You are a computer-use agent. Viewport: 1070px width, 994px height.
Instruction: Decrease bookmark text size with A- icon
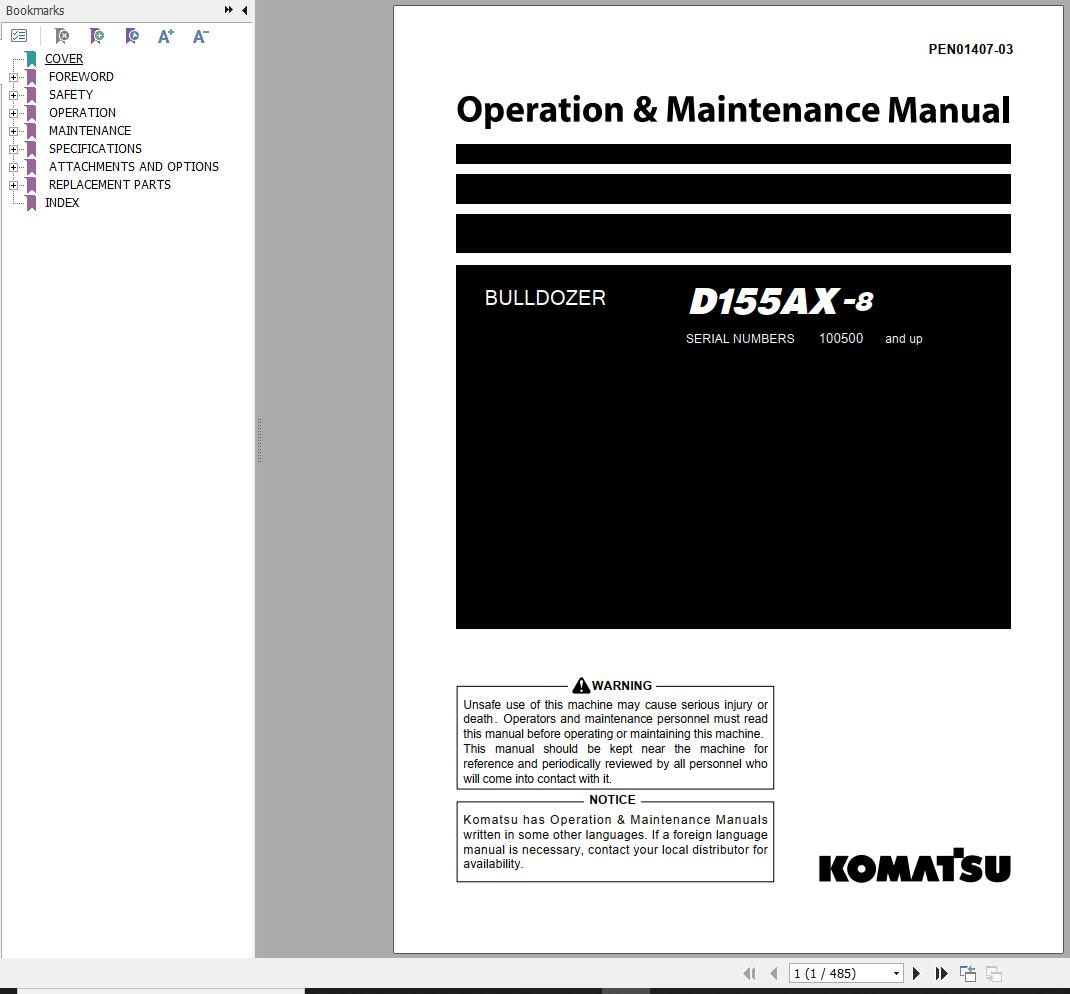tap(199, 36)
